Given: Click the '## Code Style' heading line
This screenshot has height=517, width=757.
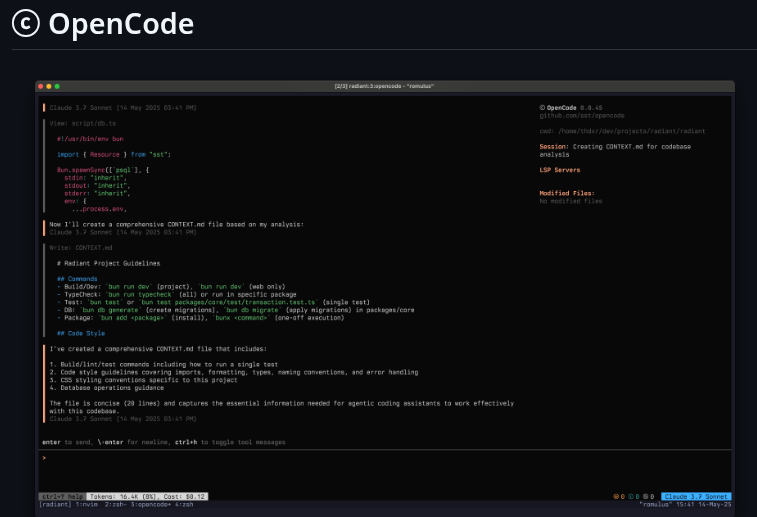Looking at the screenshot, I should tap(81, 333).
